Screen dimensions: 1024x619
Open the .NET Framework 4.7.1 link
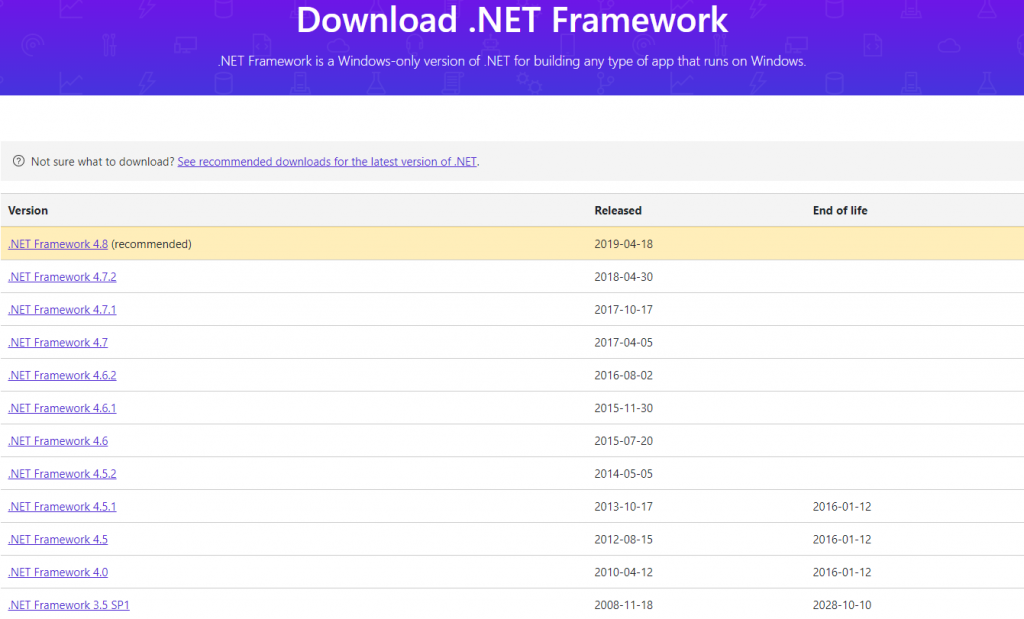coord(62,310)
